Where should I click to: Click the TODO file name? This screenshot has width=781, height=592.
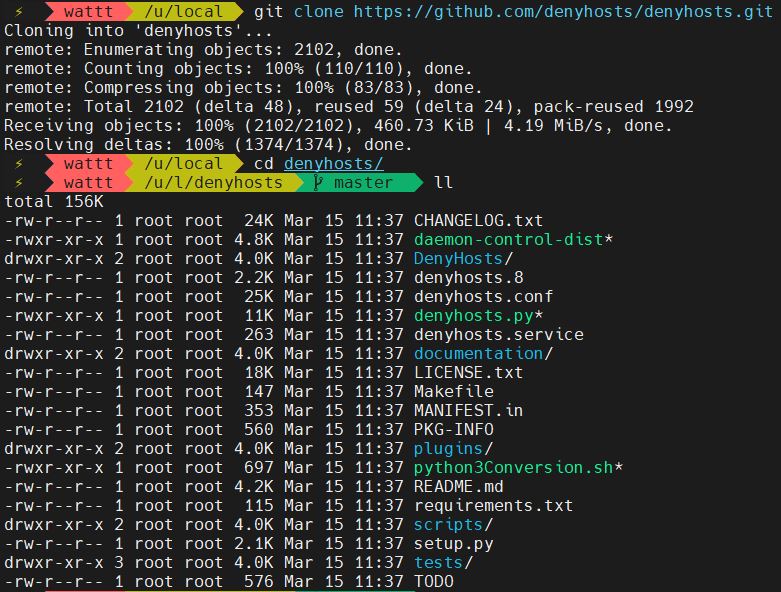433,581
